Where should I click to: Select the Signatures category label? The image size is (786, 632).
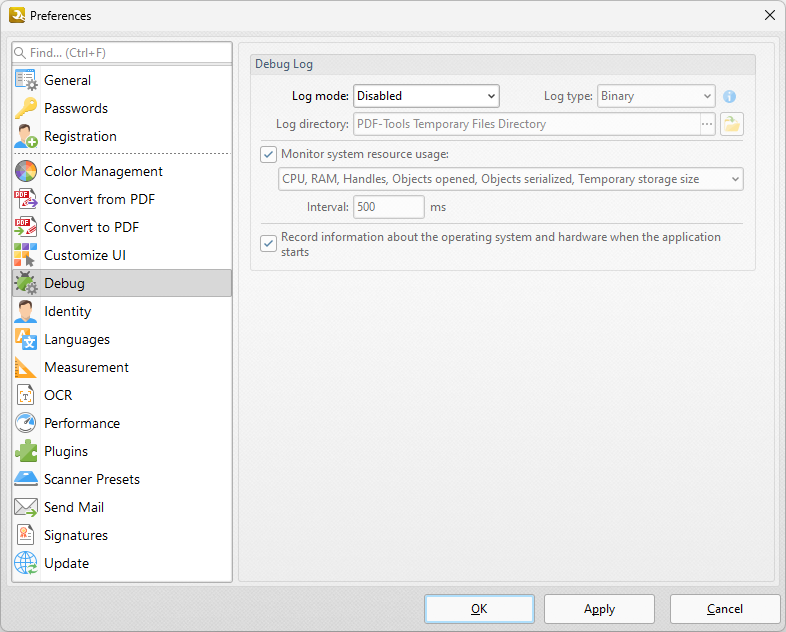coord(76,536)
